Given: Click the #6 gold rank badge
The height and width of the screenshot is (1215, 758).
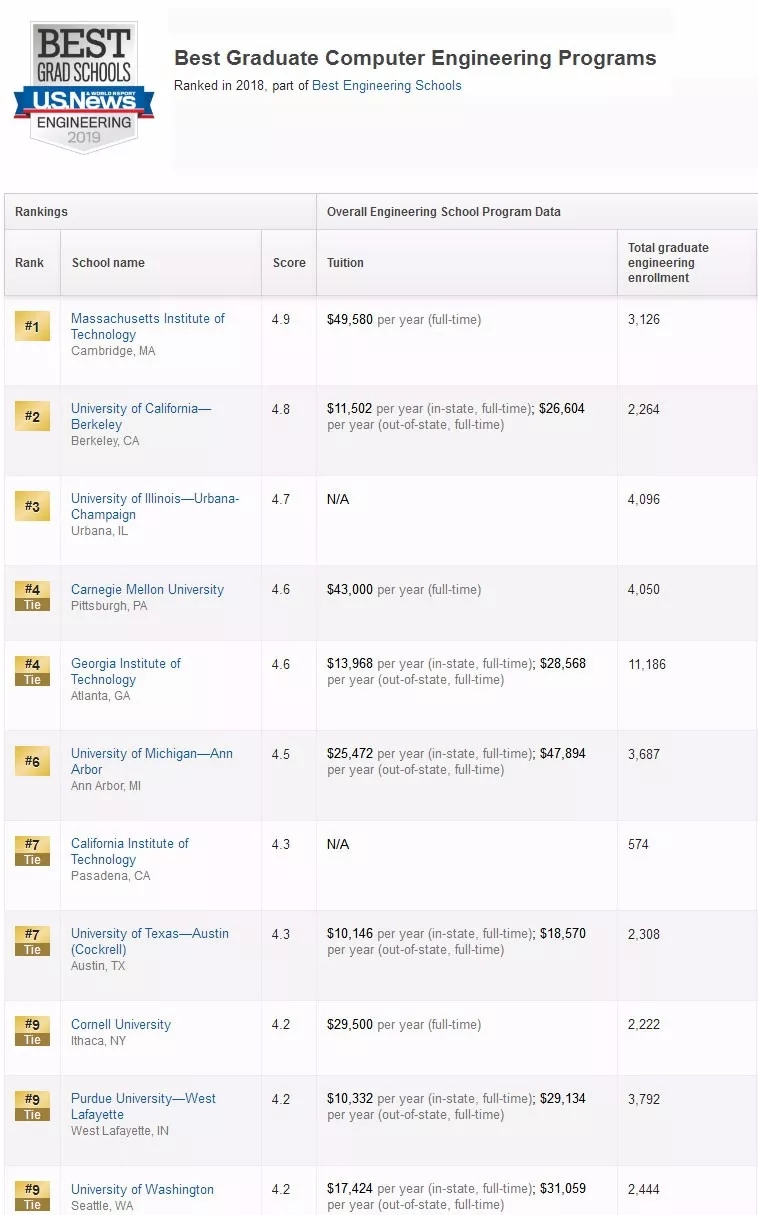Looking at the screenshot, I should coord(32,761).
